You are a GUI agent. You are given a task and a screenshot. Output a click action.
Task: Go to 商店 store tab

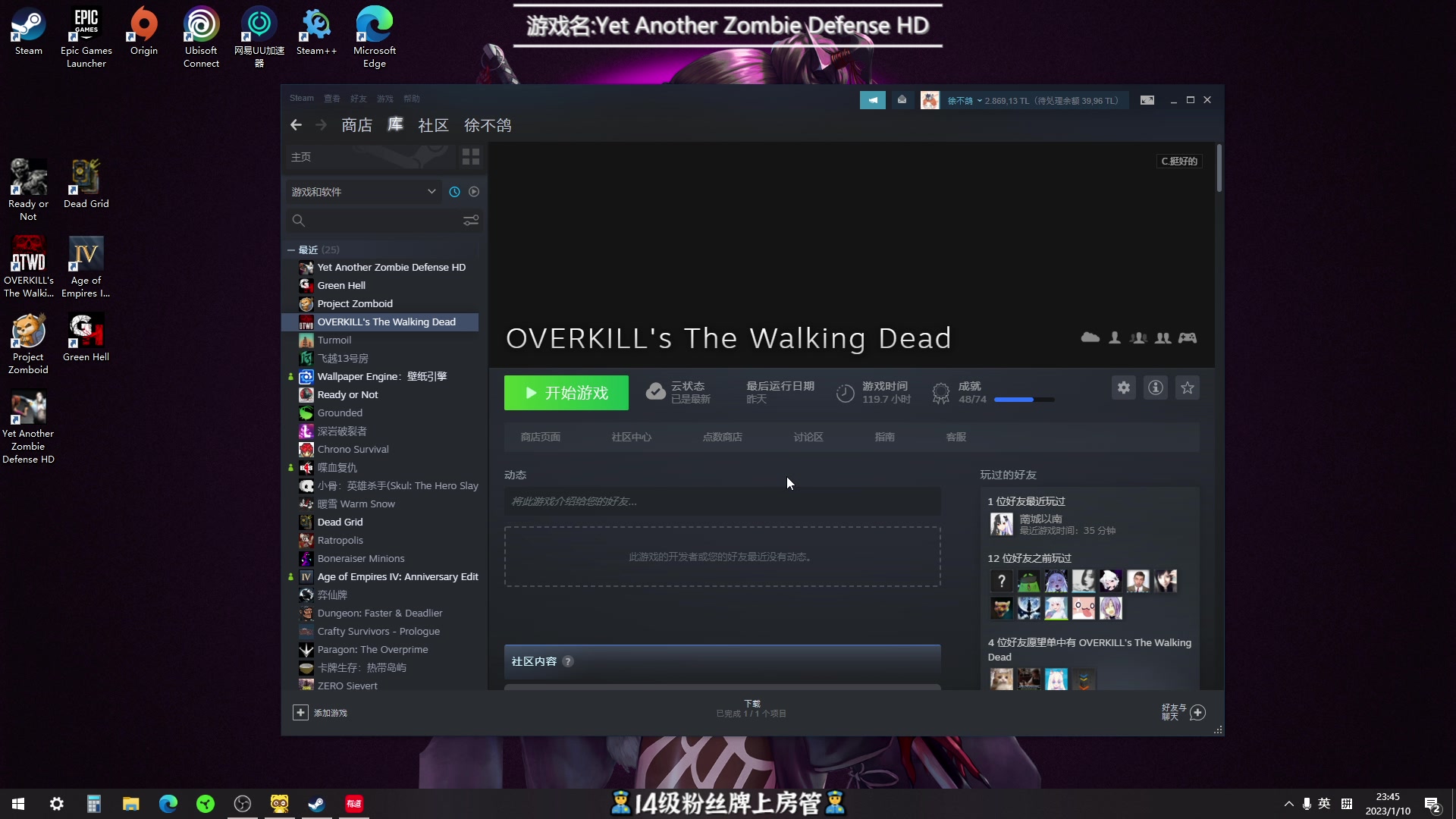[356, 125]
